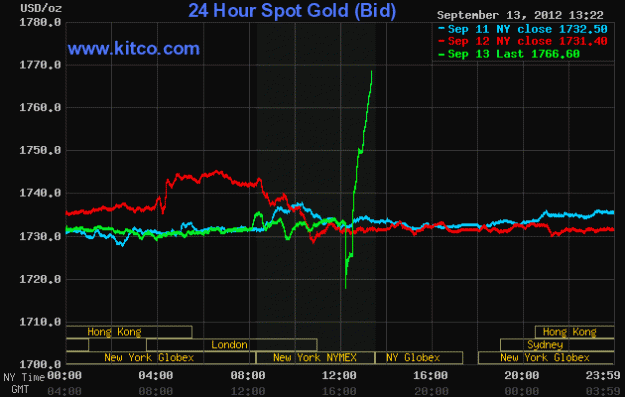Image resolution: width=625 pixels, height=397 pixels.
Task: Click the NY Time 08:00 tick label
Action: [248, 375]
